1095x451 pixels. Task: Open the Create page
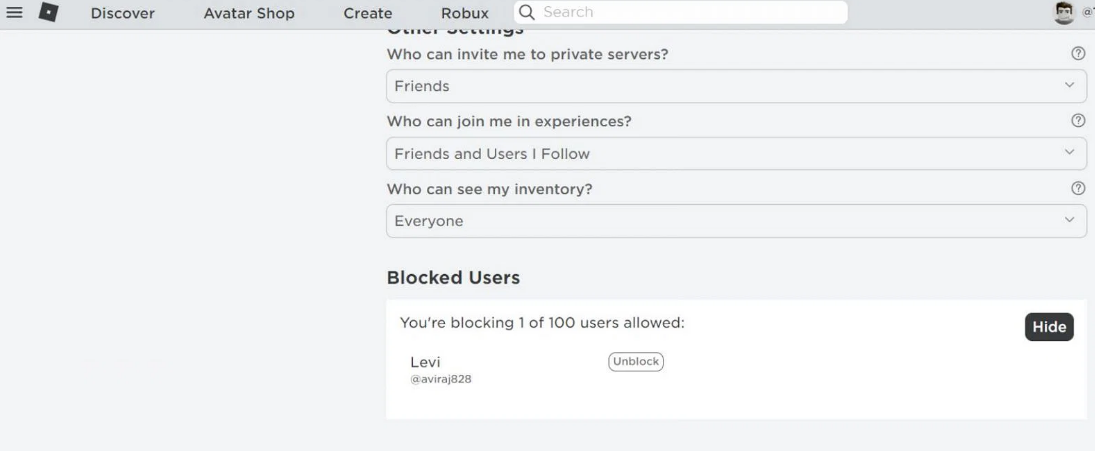[368, 13]
